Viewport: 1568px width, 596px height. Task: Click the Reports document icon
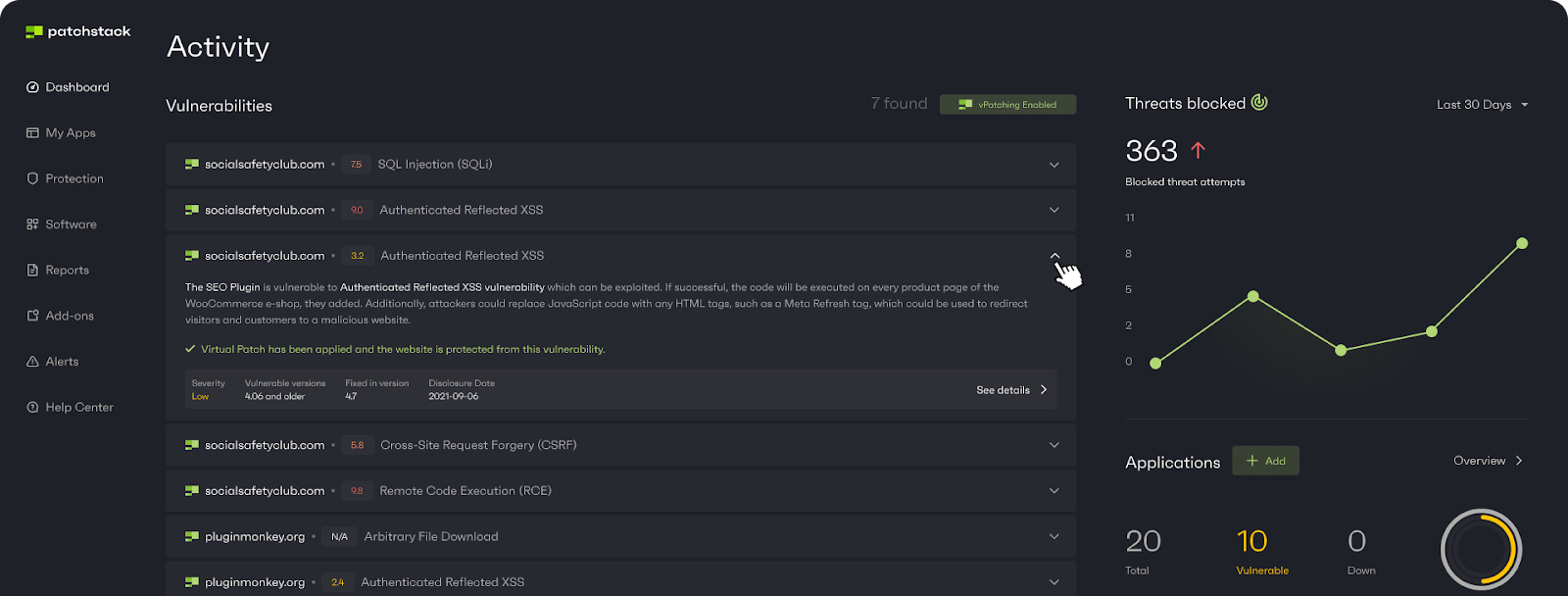tap(32, 271)
